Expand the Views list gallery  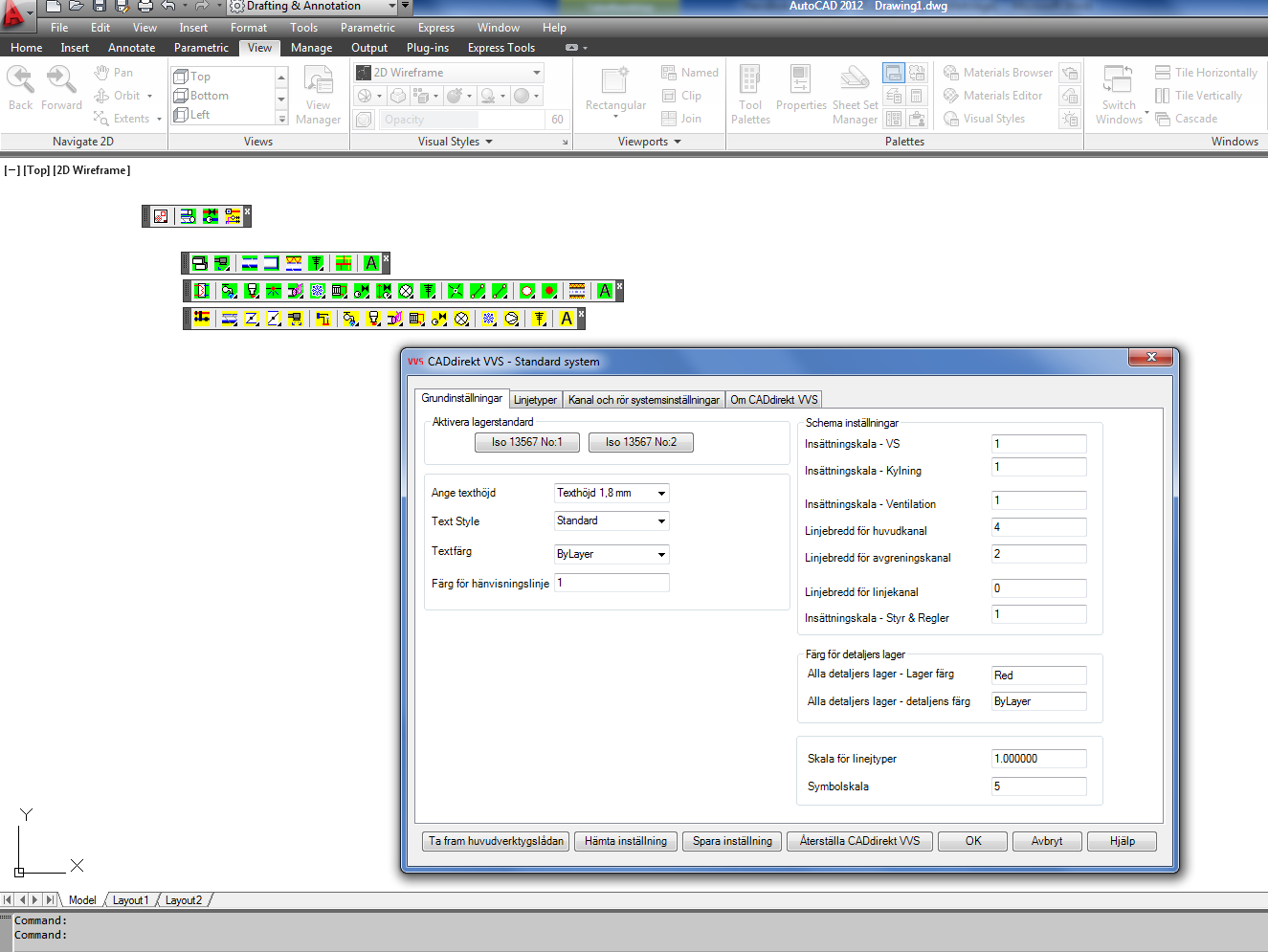click(281, 119)
